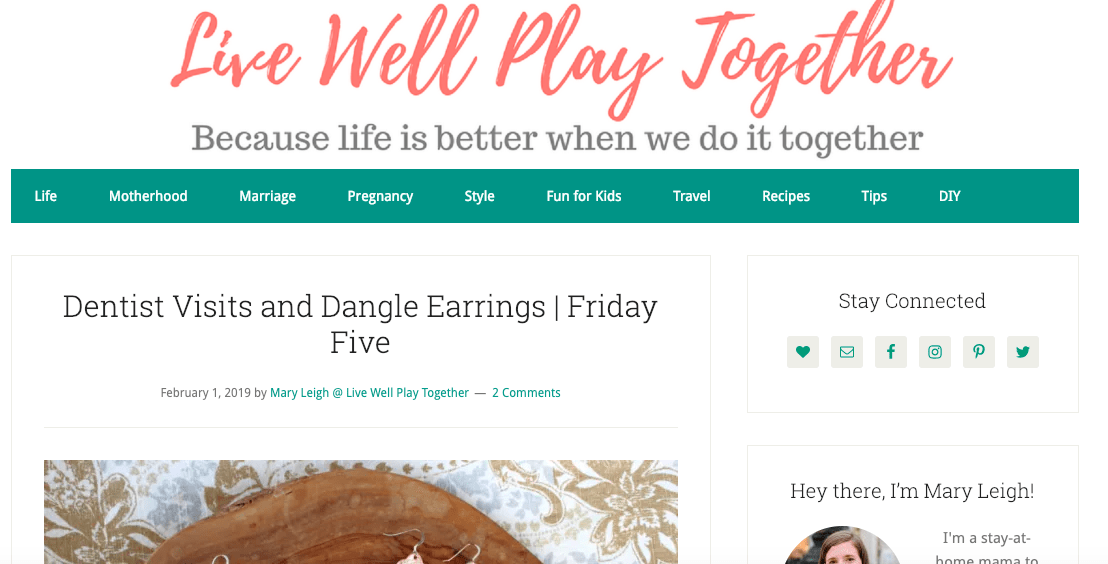Open the earrings post featured image
1108x564 pixels.
coord(360,512)
